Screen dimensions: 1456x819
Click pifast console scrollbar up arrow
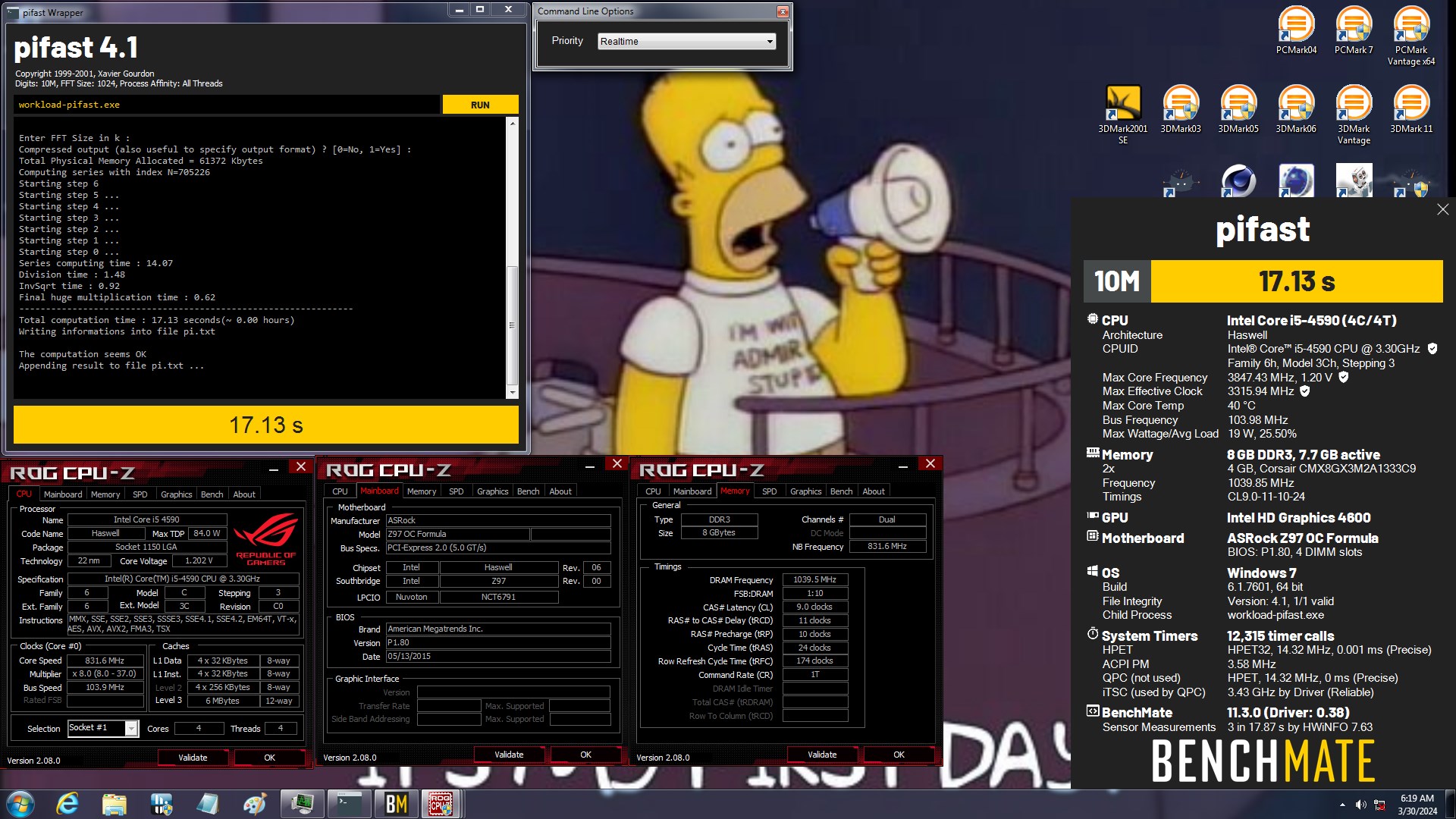point(513,123)
